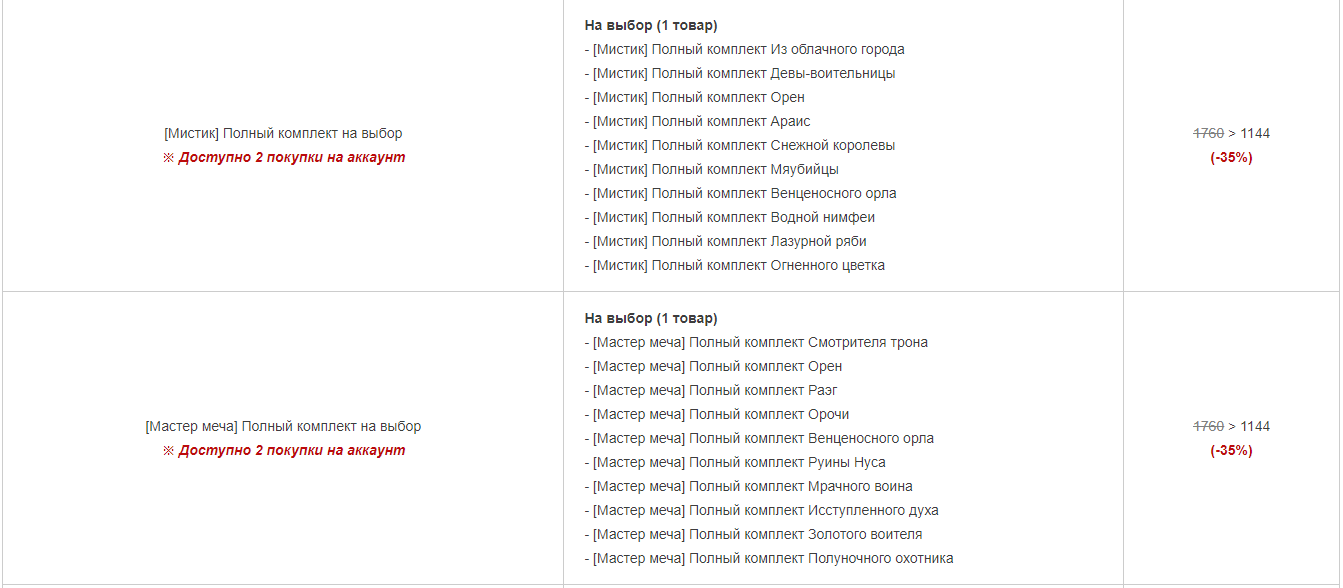This screenshot has height=588, width=1343.
Task: Click the Мастер меча row red purchase-limit note
Action: [284, 450]
